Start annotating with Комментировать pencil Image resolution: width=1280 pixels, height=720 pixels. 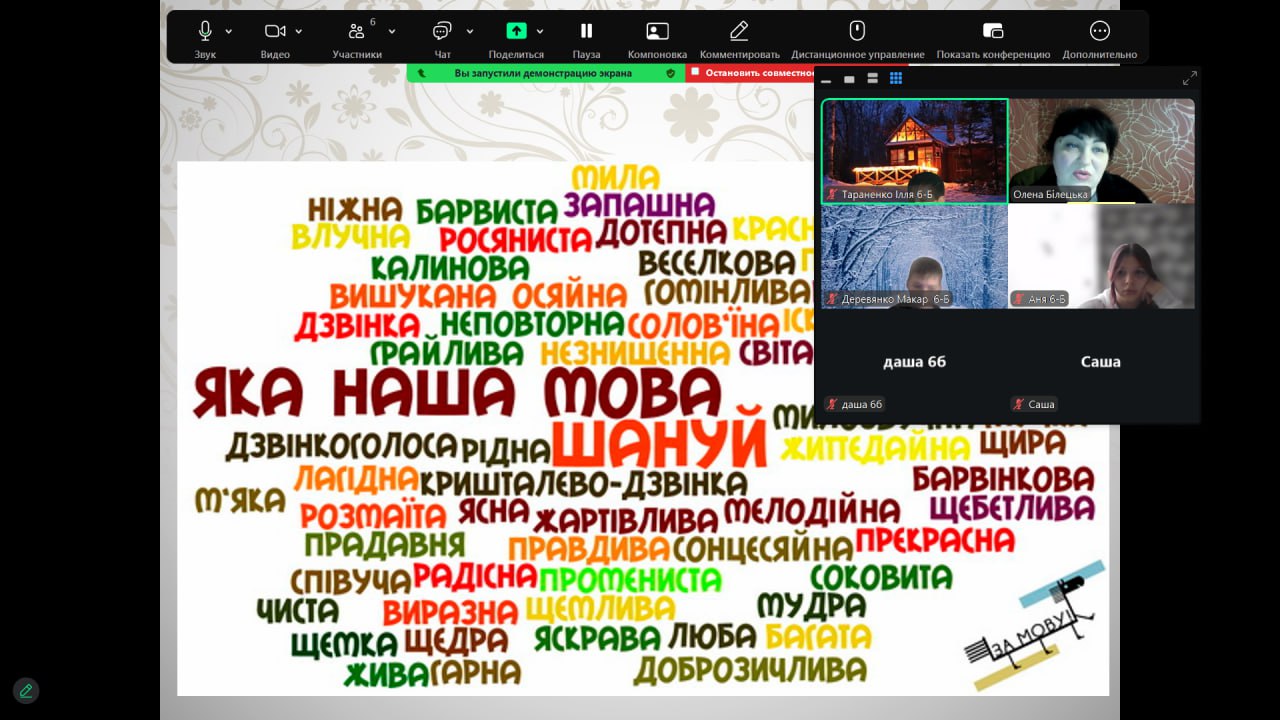point(739,31)
